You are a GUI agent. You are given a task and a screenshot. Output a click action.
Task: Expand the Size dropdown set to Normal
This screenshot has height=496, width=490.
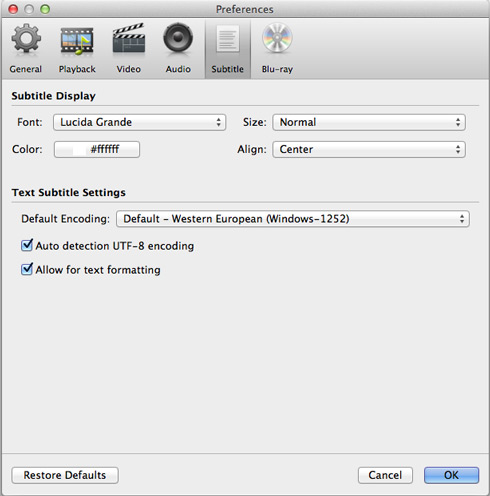369,122
